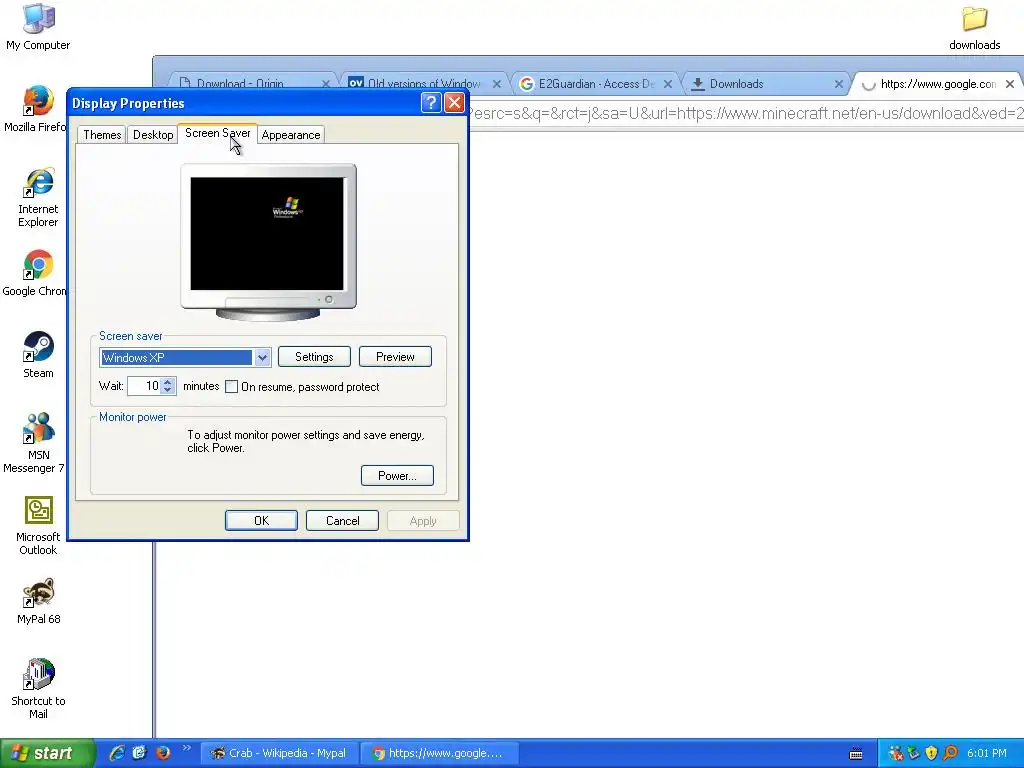Image resolution: width=1024 pixels, height=768 pixels.
Task: Select the Steam desktop shortcut
Action: 38,355
